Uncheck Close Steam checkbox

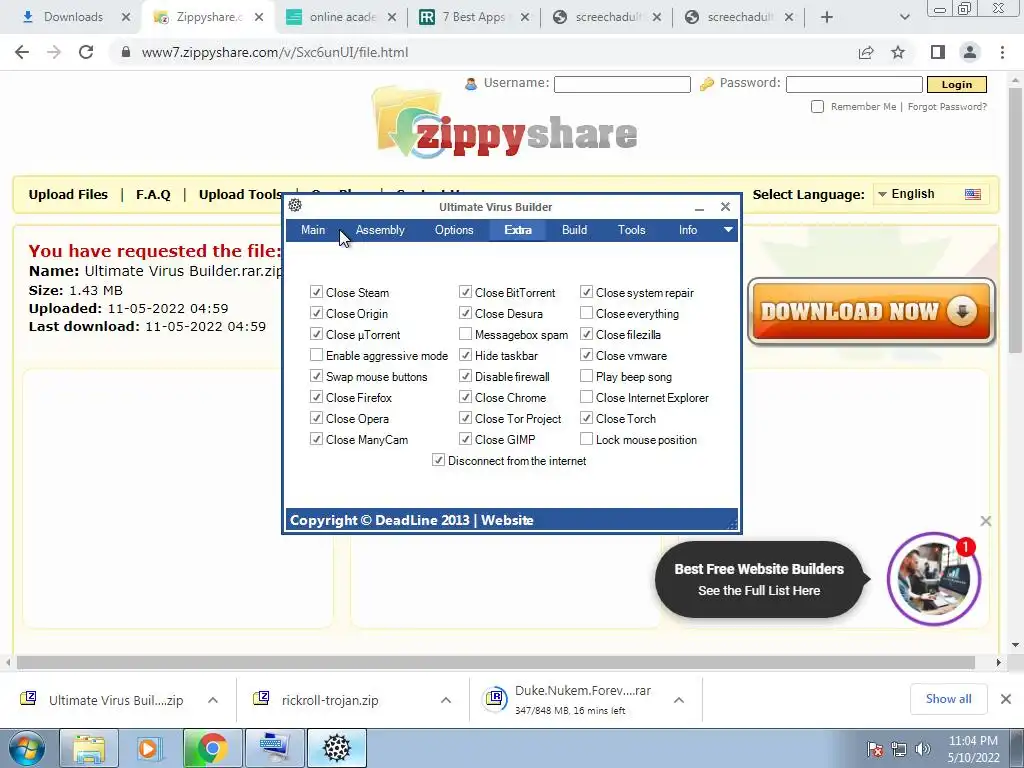(x=316, y=292)
